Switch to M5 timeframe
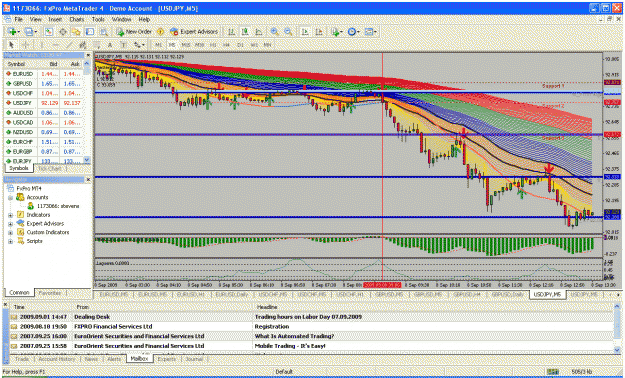 click(172, 45)
